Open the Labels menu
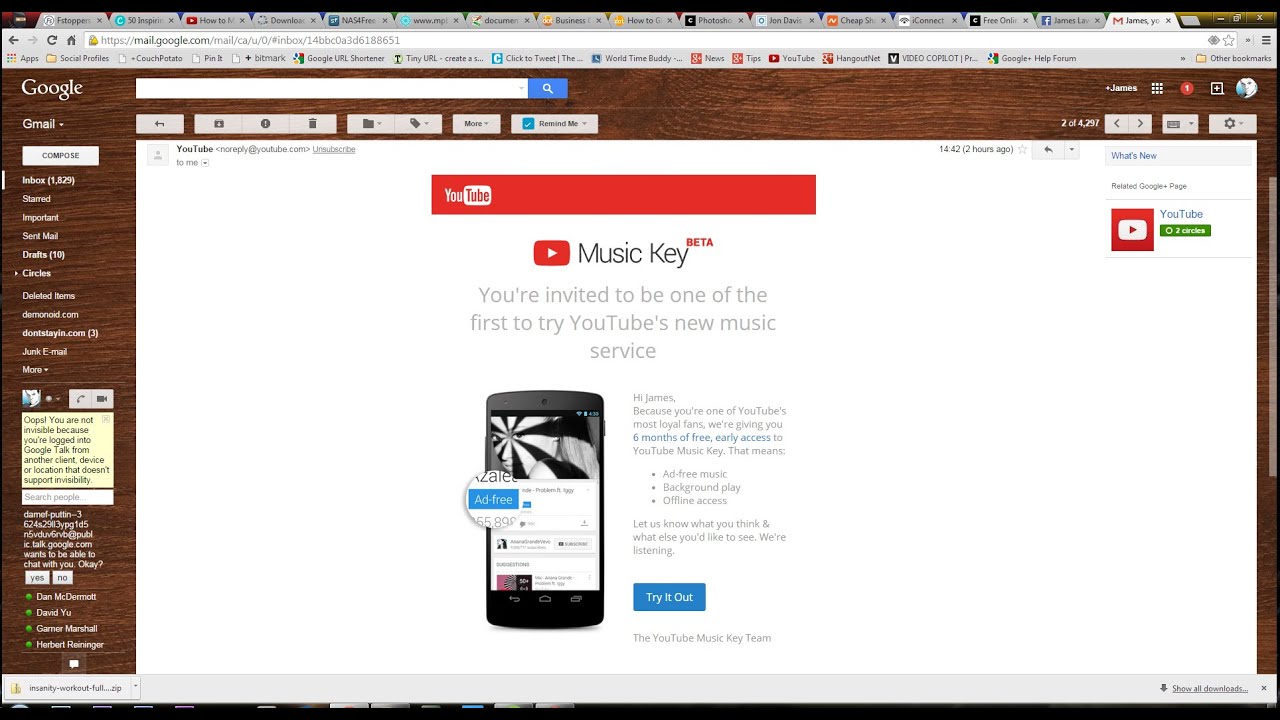Screen dimensions: 1280x720 (418, 123)
